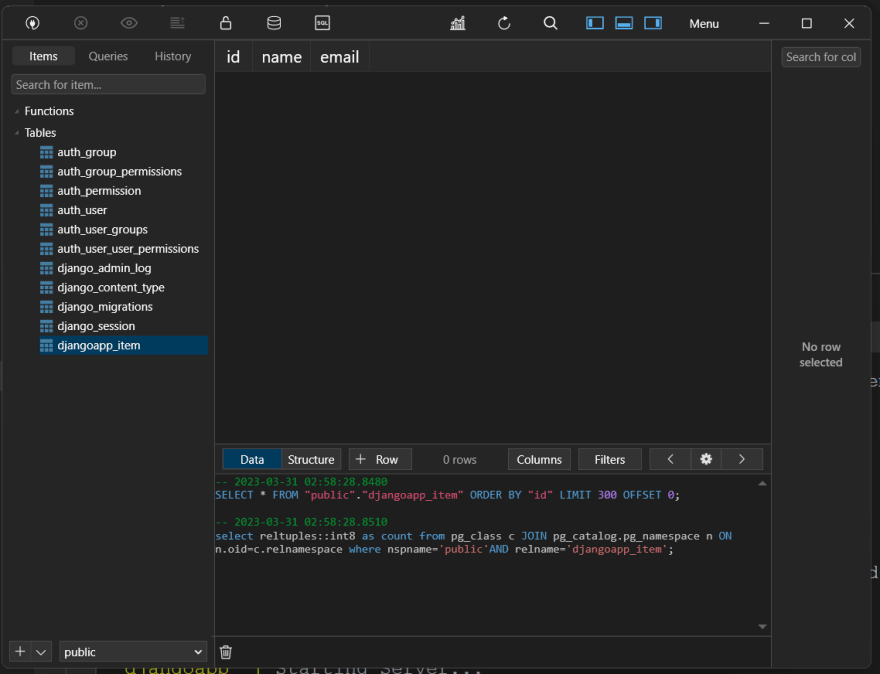
Task: Click the commit lines icon in toolbar
Action: [177, 23]
